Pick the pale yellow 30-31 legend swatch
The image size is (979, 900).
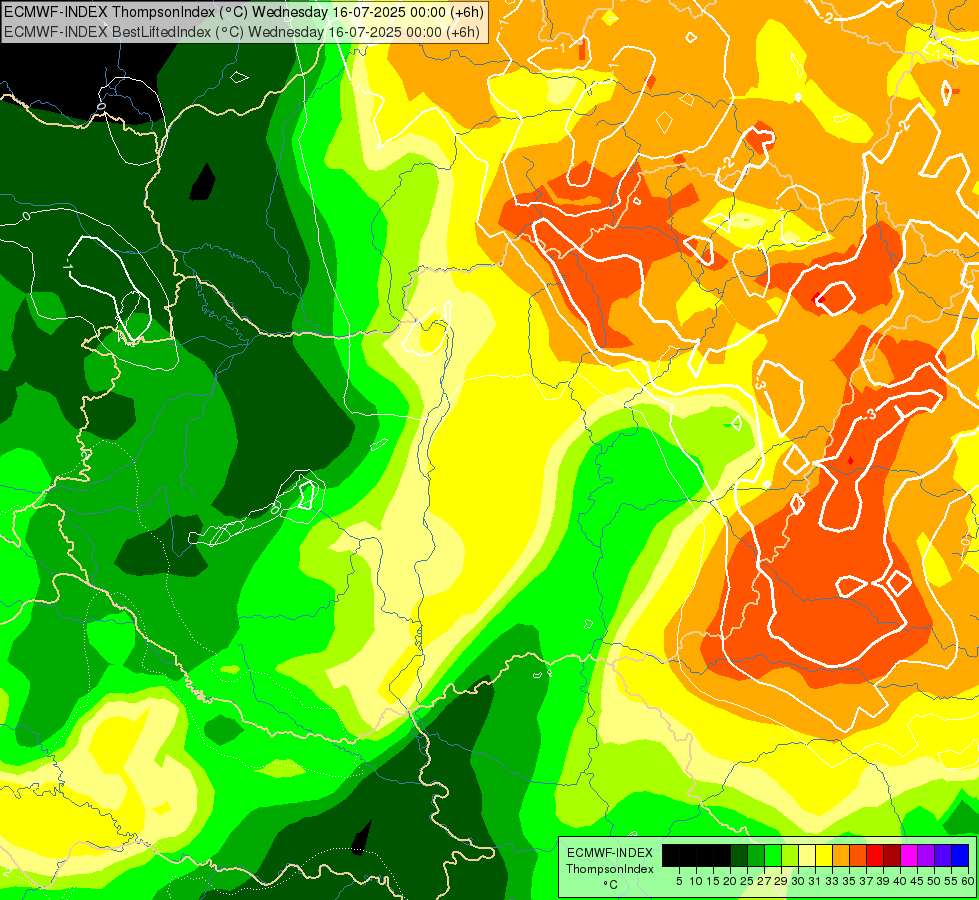point(807,855)
